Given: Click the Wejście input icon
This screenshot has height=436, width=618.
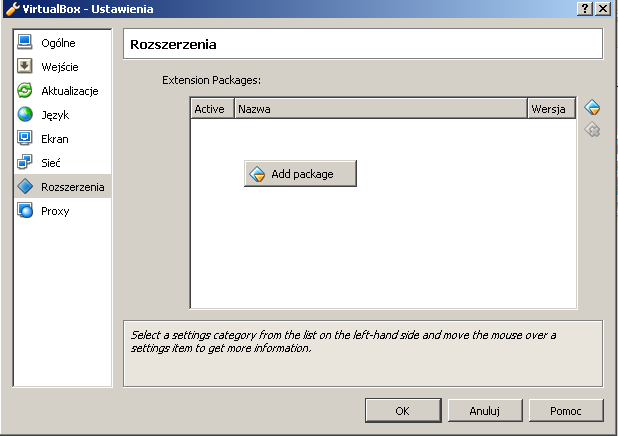Looking at the screenshot, I should tap(25, 66).
